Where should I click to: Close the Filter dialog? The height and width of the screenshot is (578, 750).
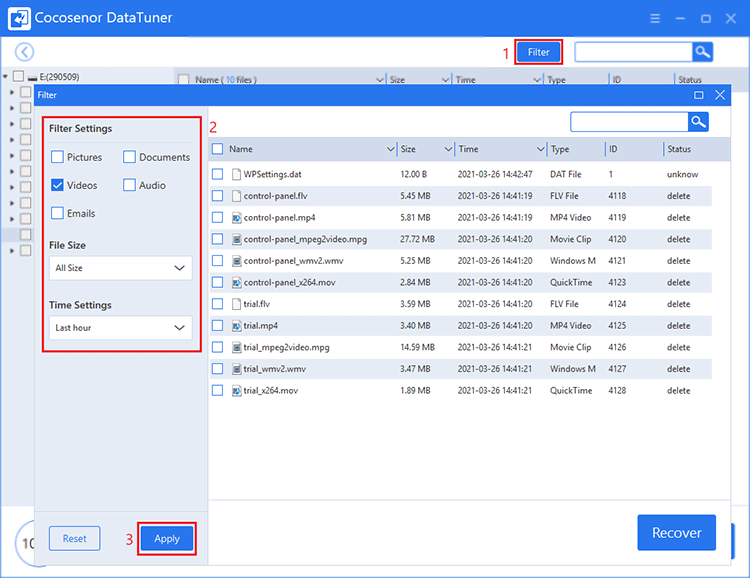[720, 95]
